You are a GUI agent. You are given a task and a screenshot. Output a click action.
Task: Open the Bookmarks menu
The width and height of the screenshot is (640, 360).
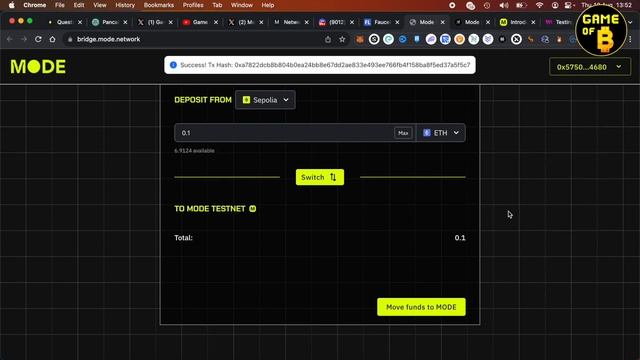[x=159, y=5]
